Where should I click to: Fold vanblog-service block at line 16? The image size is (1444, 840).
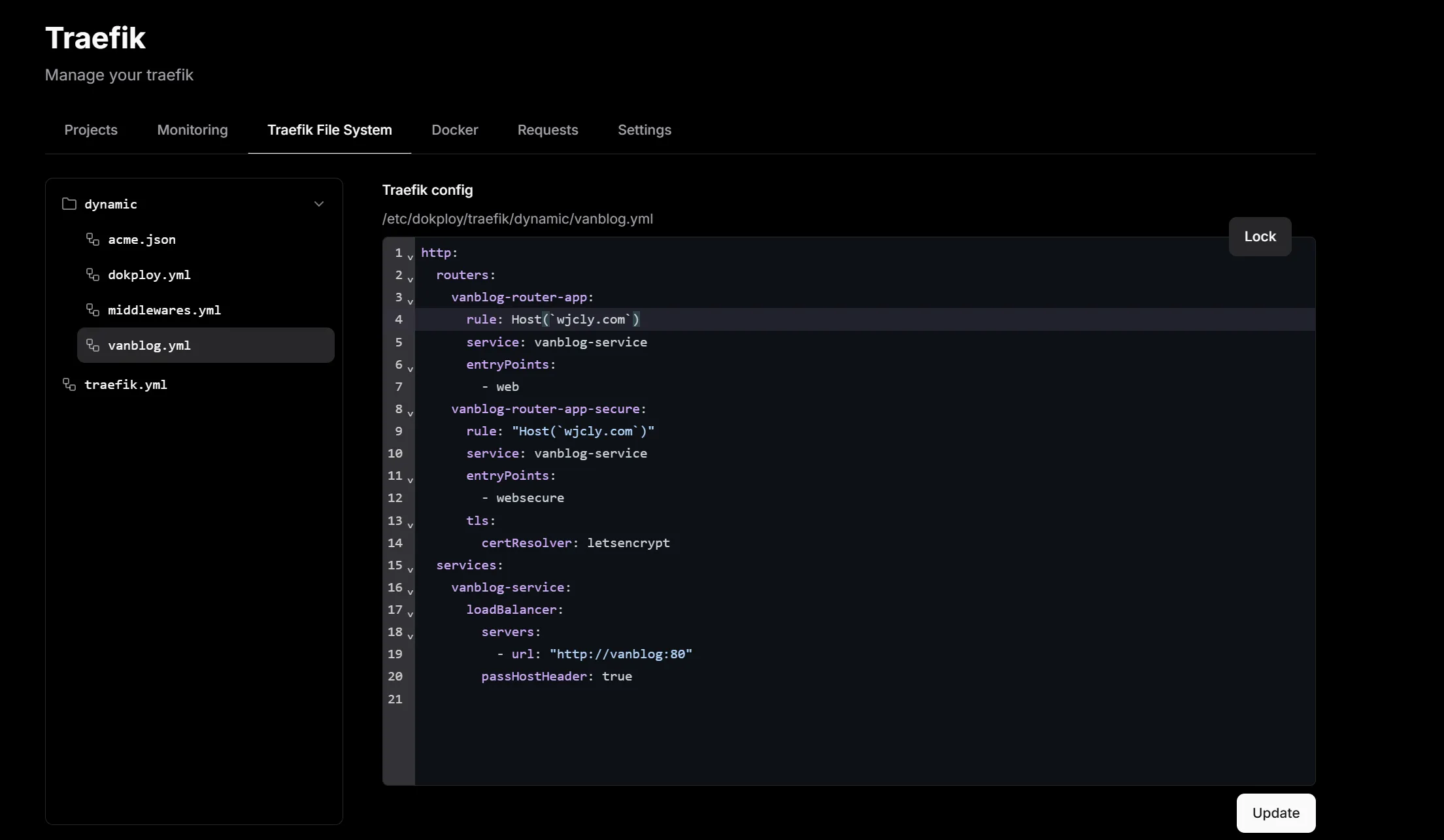[411, 591]
